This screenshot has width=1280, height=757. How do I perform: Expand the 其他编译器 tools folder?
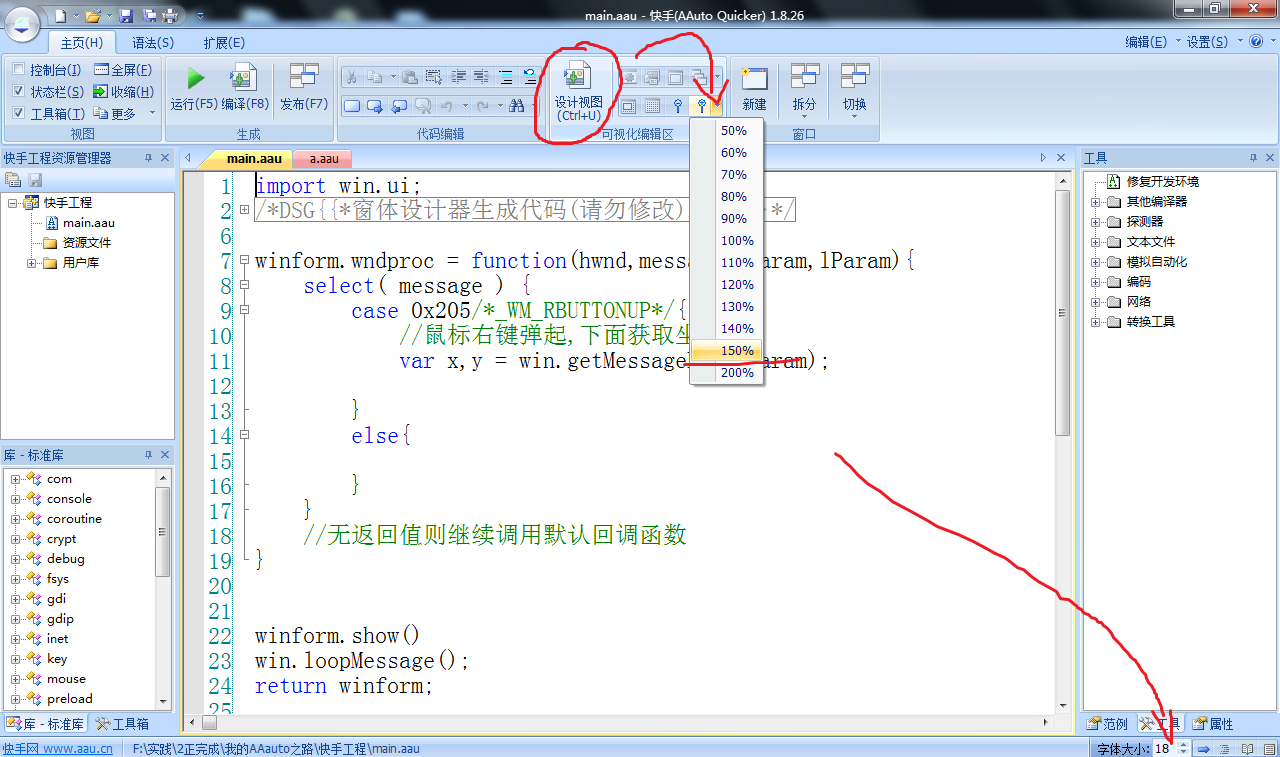[1096, 202]
